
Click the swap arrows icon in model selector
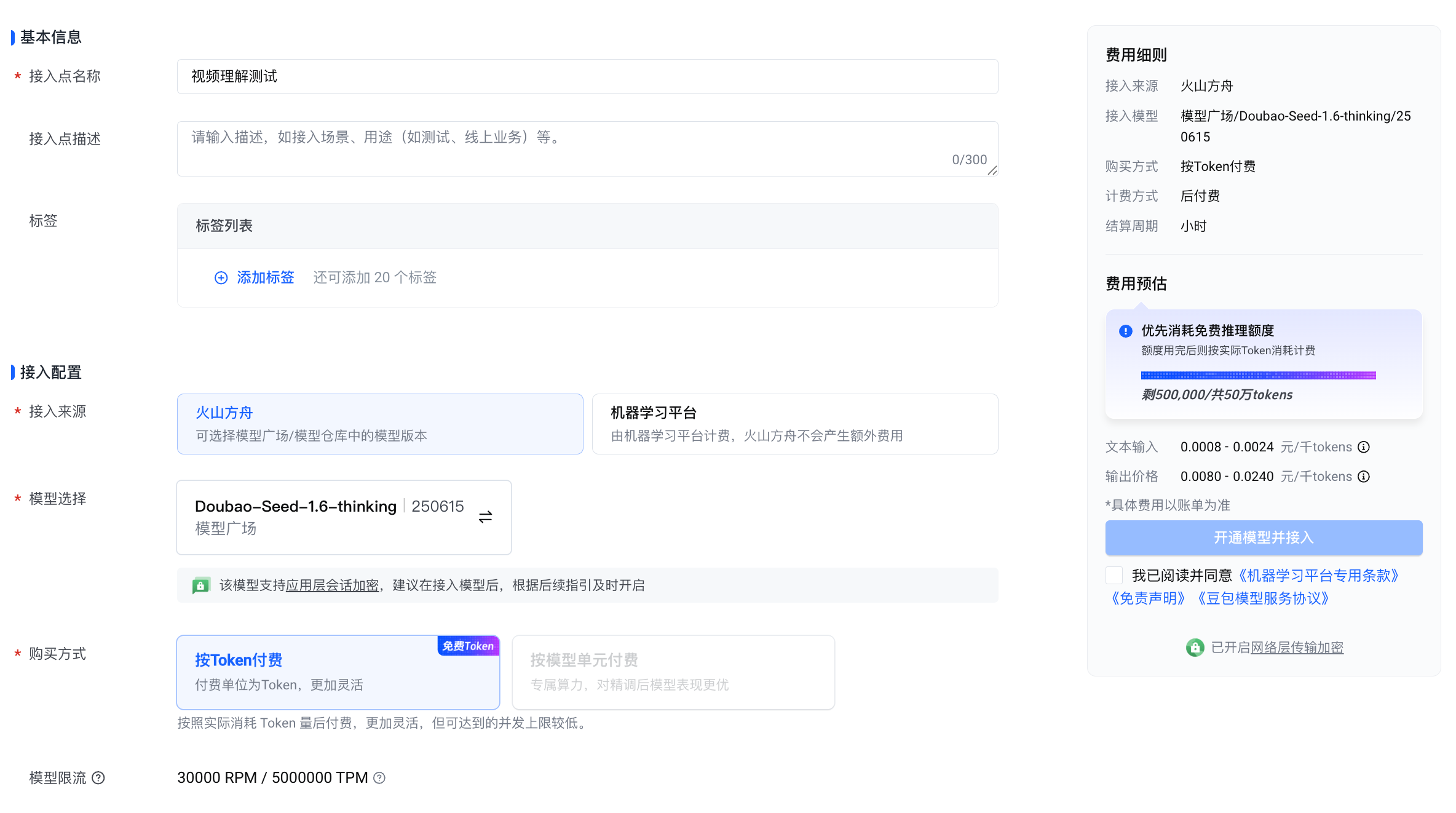pyautogui.click(x=485, y=517)
